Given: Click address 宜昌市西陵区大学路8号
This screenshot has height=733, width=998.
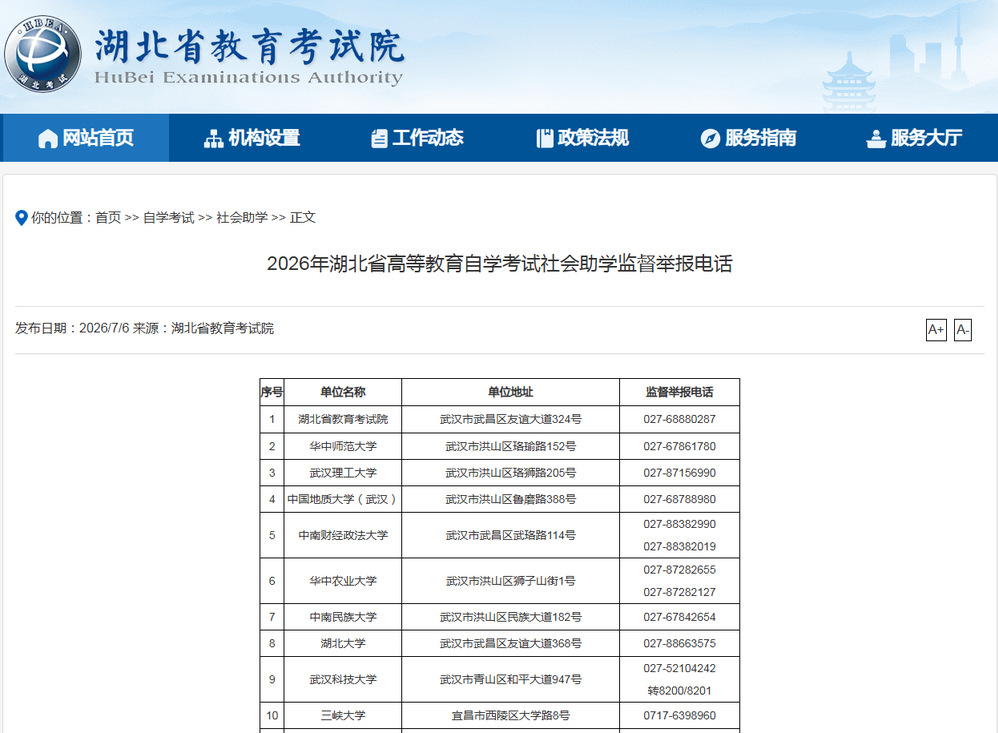Looking at the screenshot, I should coord(510,716).
